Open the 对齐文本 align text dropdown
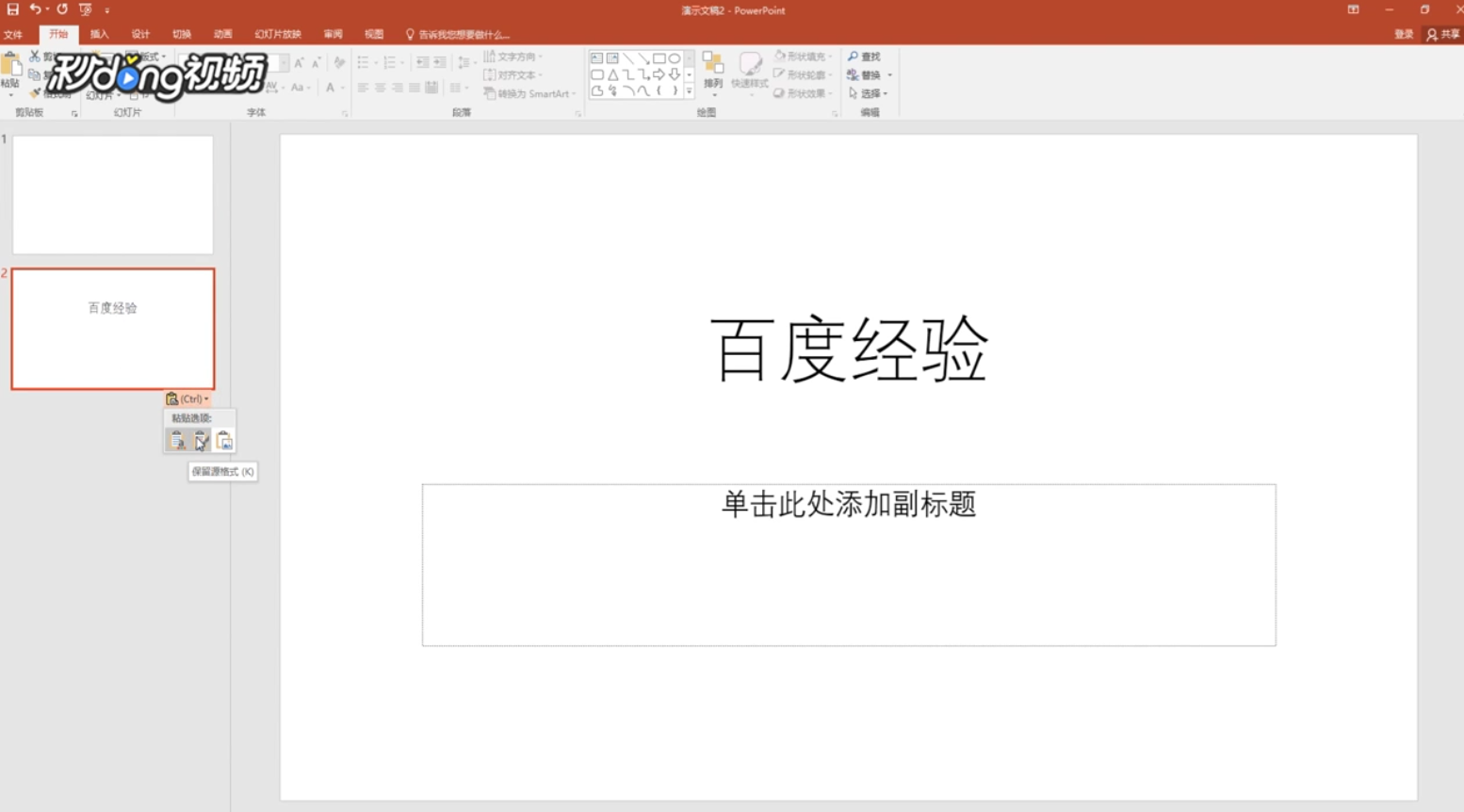1464x812 pixels. 513,75
